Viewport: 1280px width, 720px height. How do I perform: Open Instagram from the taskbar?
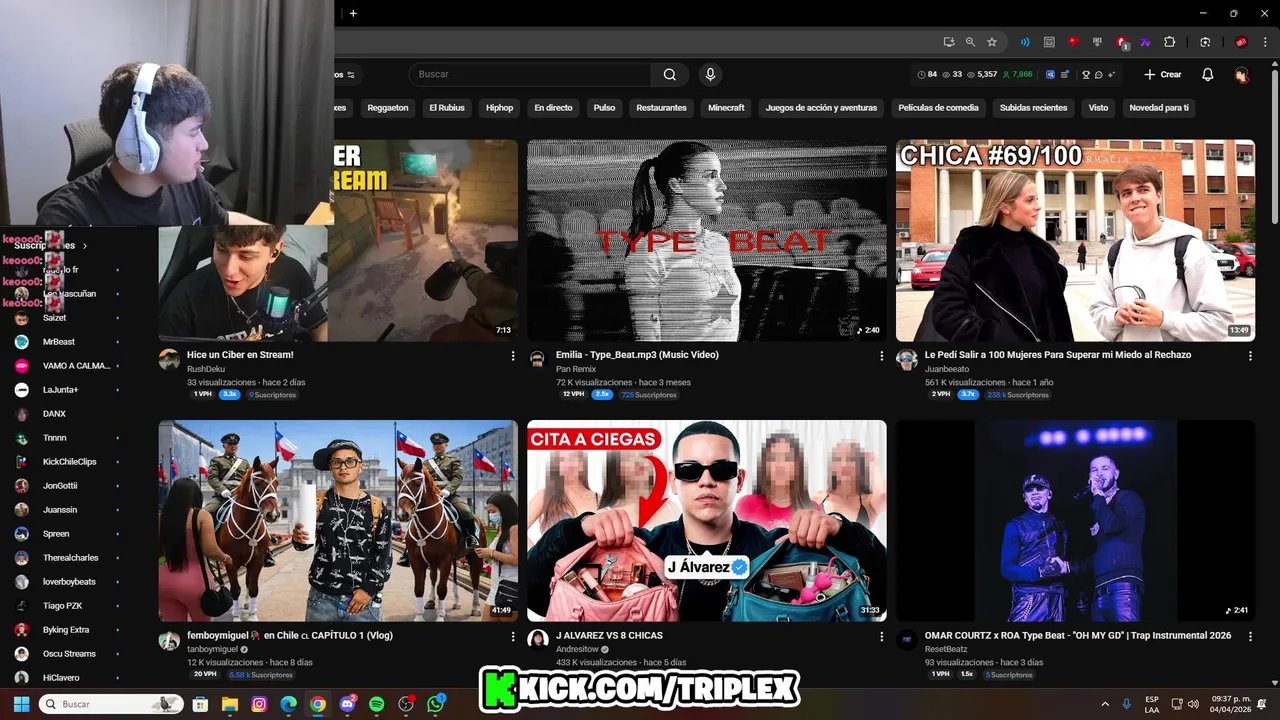tap(259, 704)
